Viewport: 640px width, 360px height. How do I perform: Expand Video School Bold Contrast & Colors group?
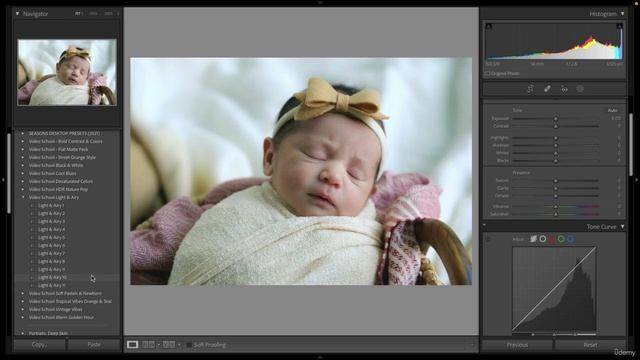(23, 141)
